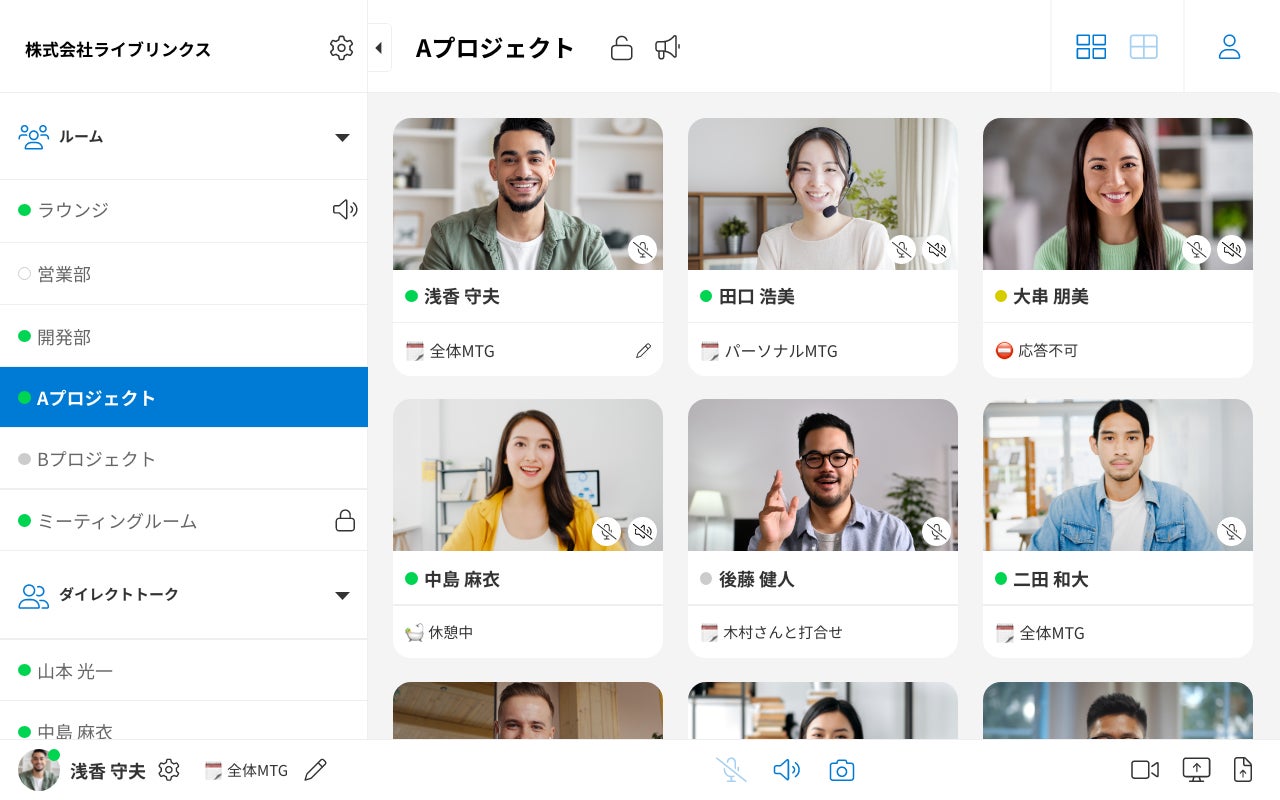Open 二田 和大's video thumbnail

point(1118,475)
